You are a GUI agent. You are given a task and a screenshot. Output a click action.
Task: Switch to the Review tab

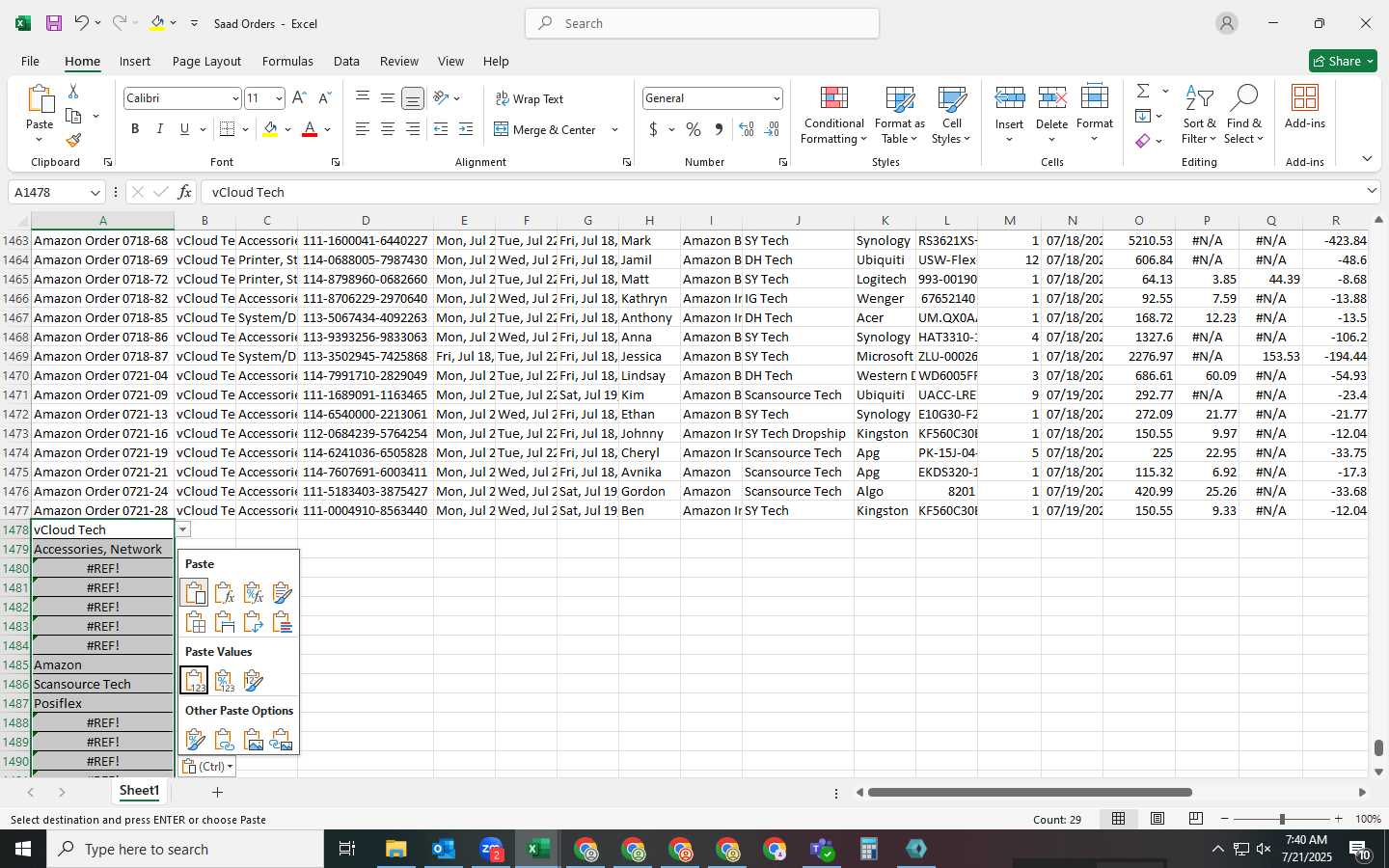coord(398,61)
